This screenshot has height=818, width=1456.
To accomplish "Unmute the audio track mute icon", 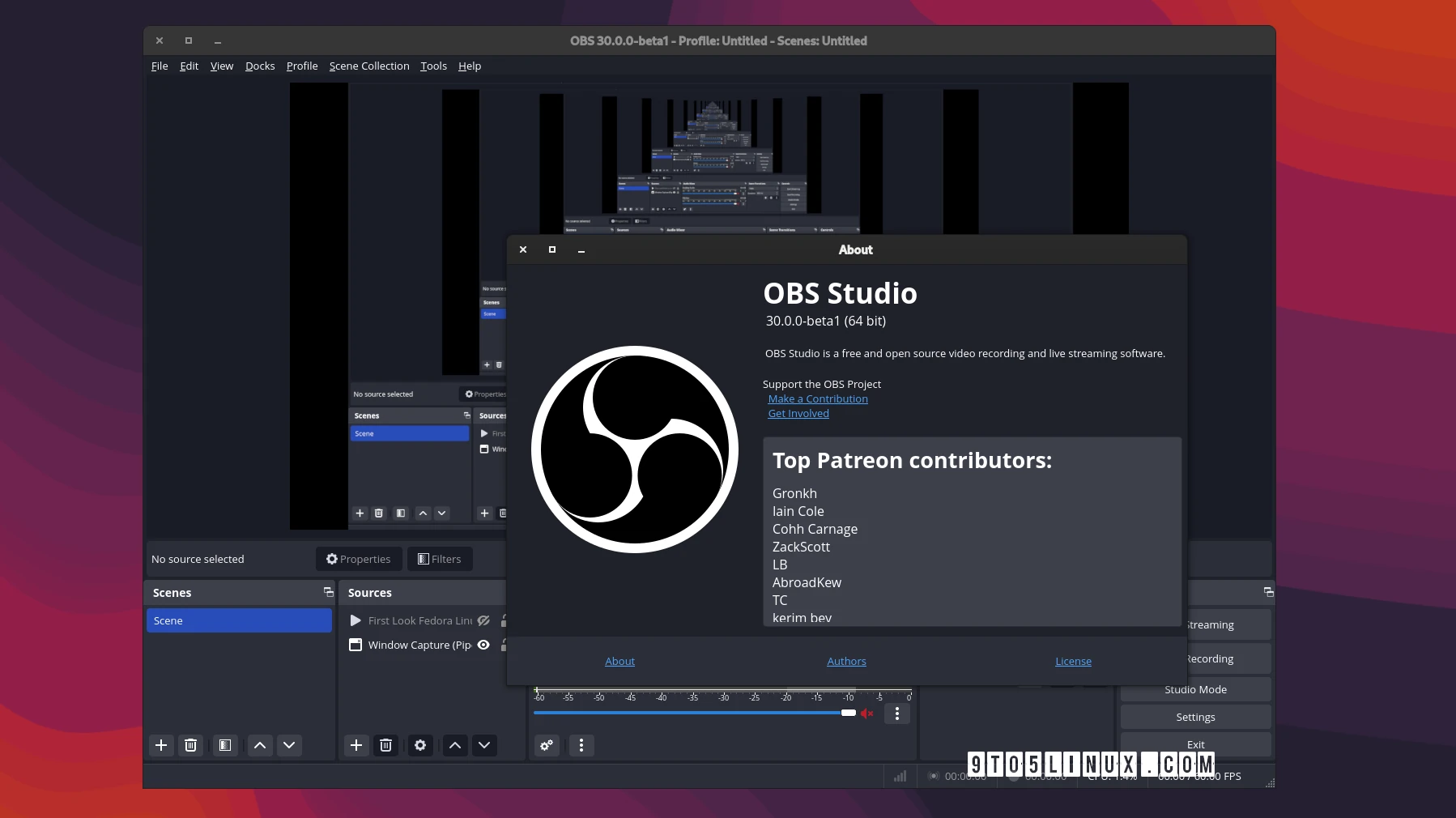I will 867,713.
